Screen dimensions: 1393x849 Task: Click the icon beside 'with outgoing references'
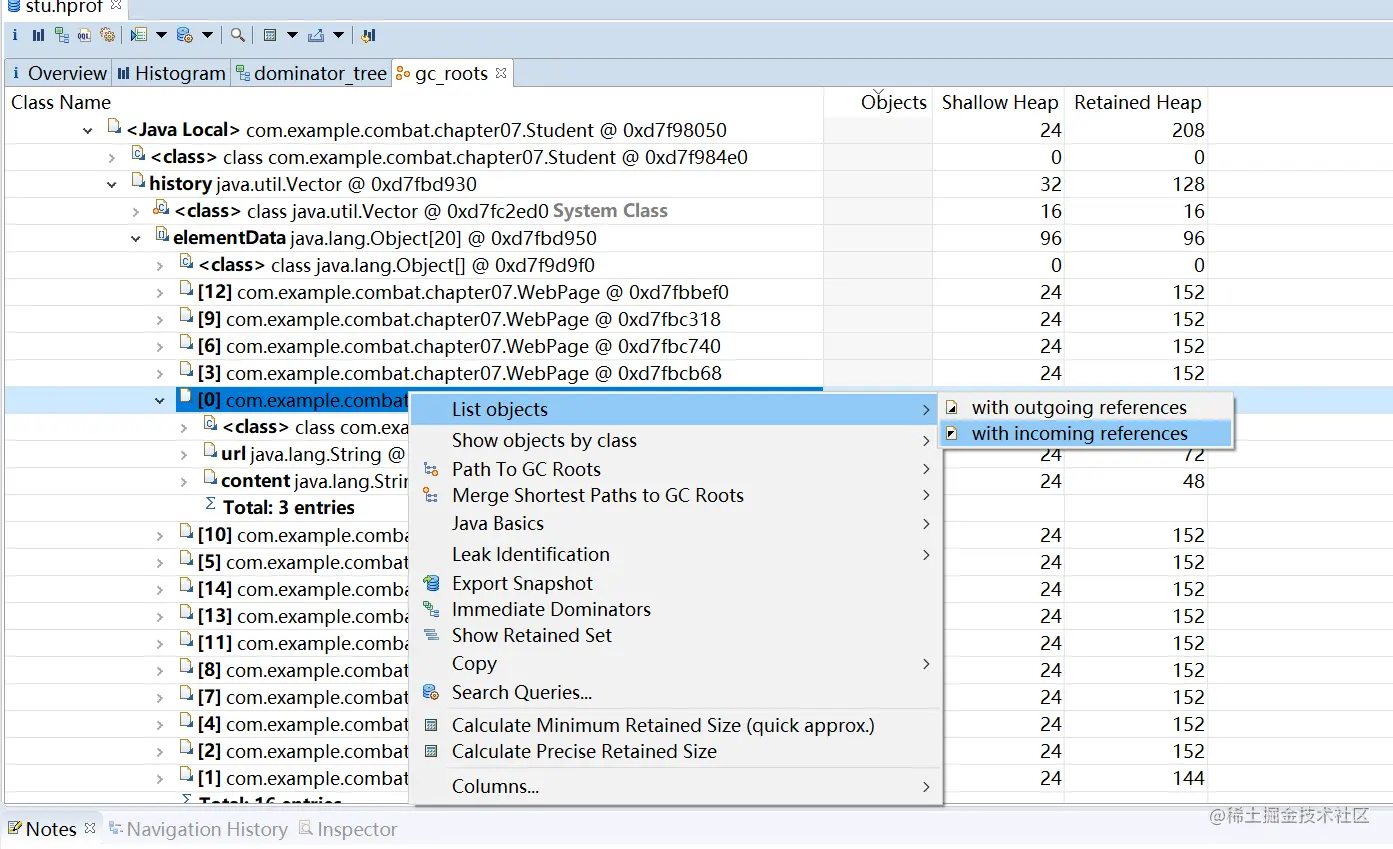(x=952, y=407)
